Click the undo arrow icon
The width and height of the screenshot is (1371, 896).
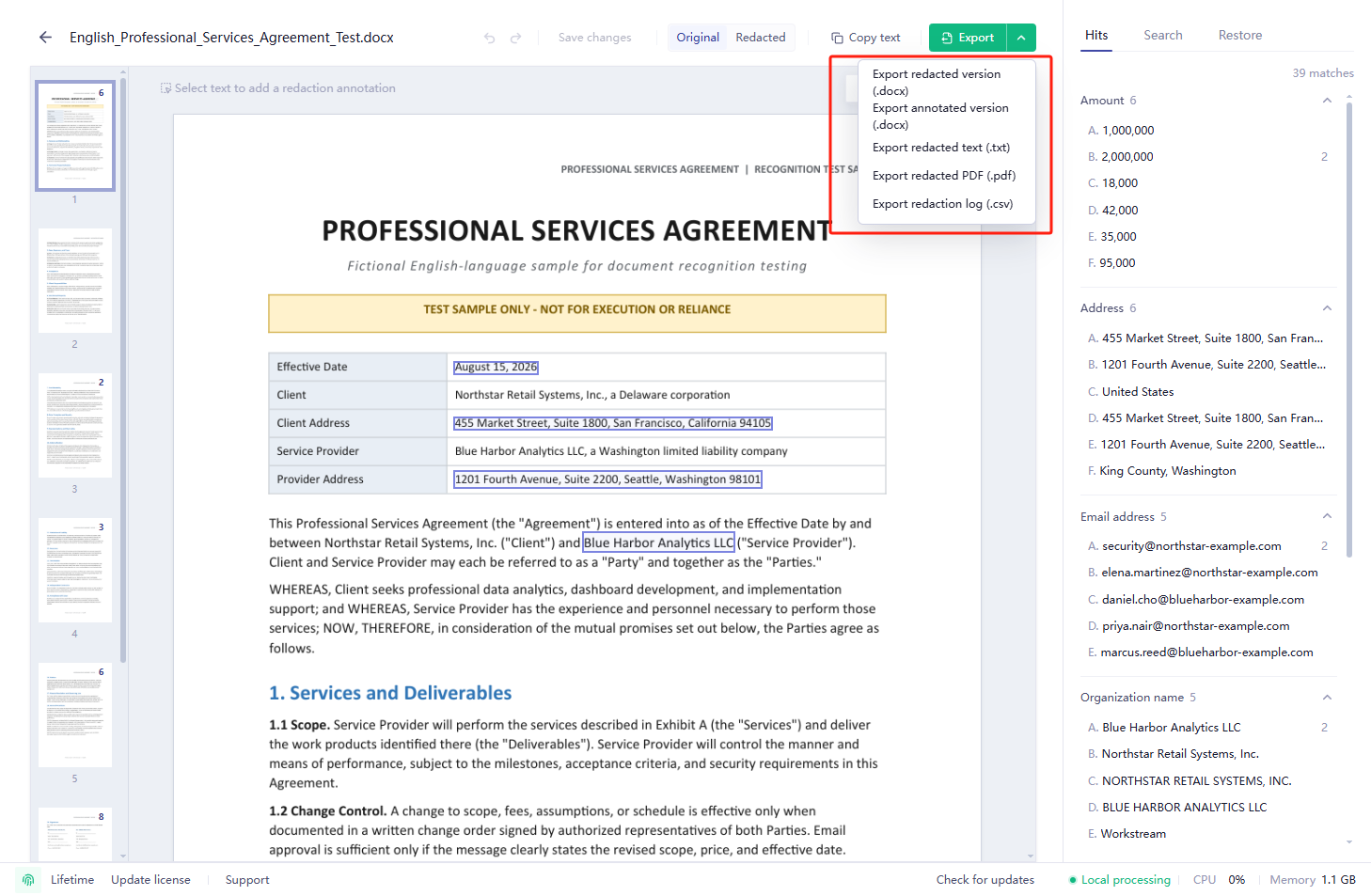[x=489, y=38]
